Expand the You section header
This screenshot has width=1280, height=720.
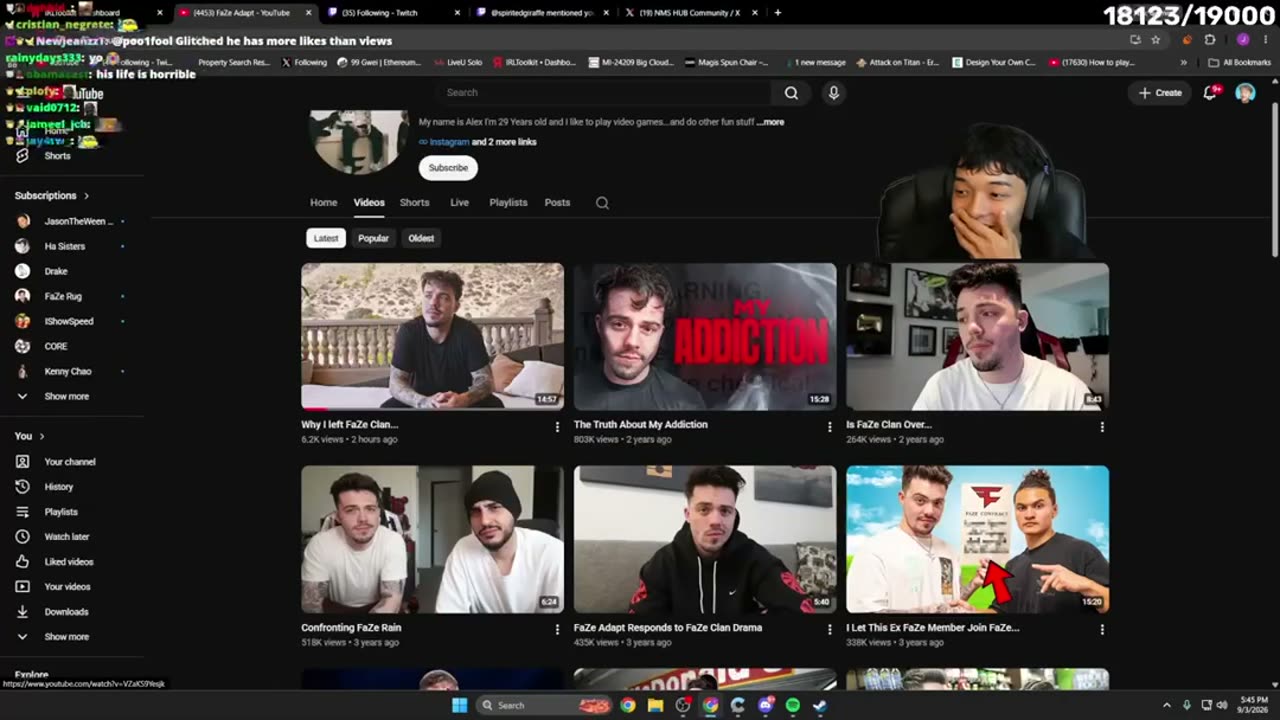(x=30, y=436)
